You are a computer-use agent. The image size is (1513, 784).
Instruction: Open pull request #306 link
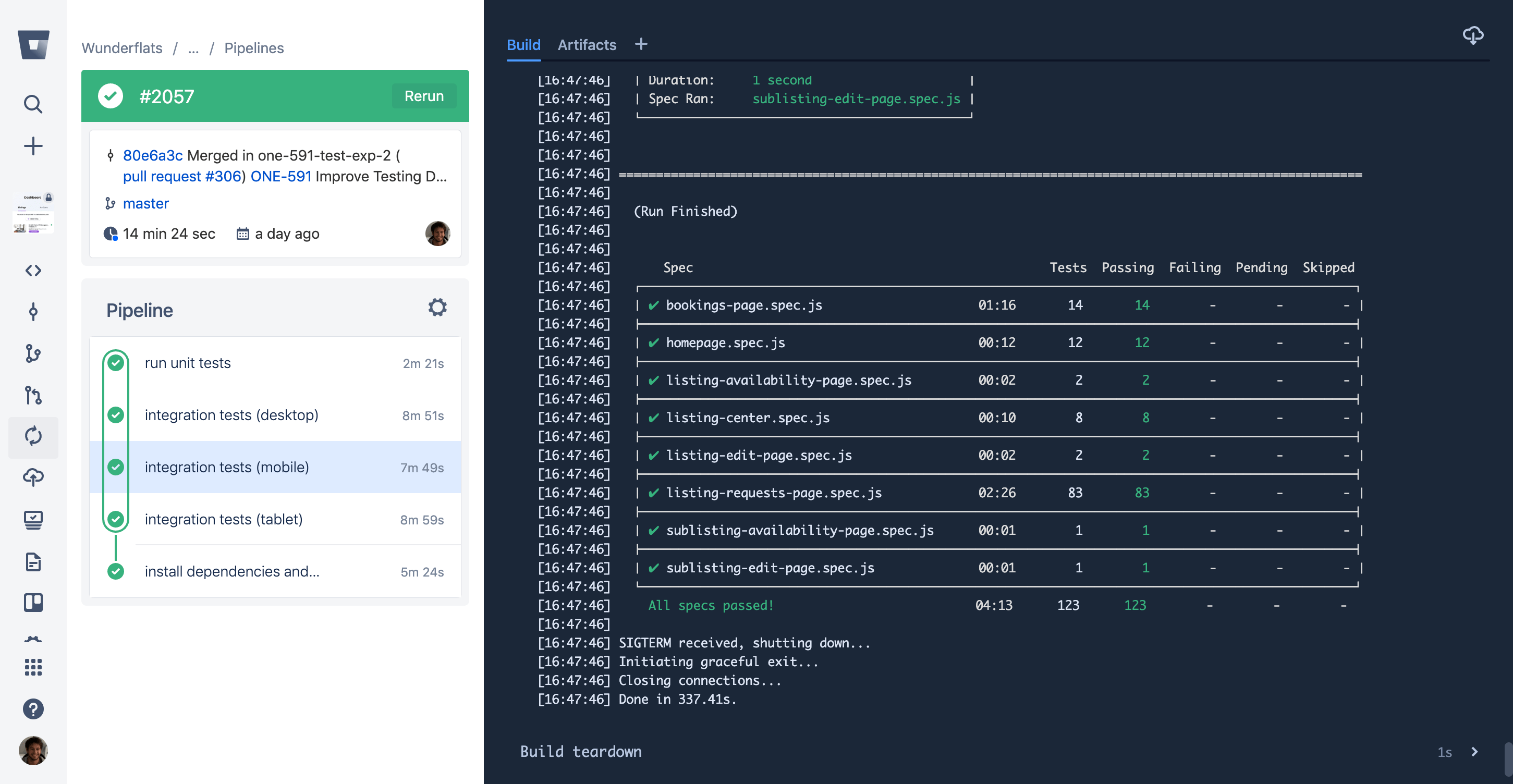tap(182, 176)
